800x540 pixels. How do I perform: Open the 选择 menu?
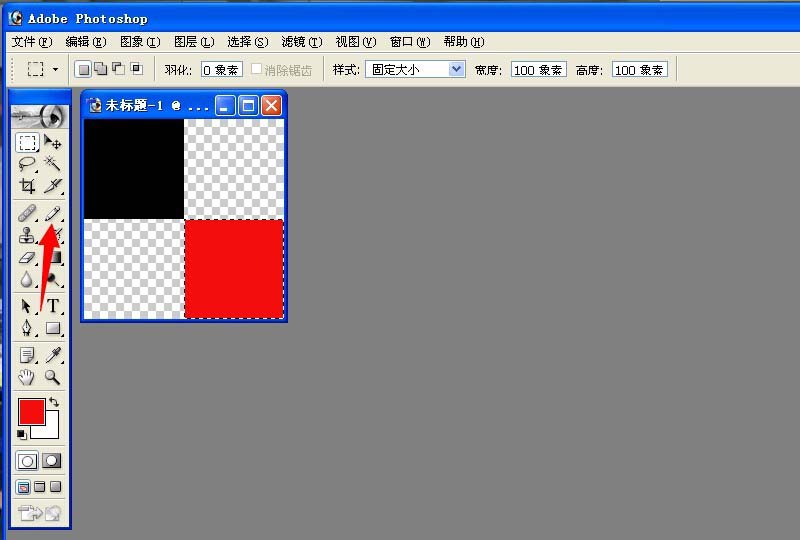pos(247,42)
